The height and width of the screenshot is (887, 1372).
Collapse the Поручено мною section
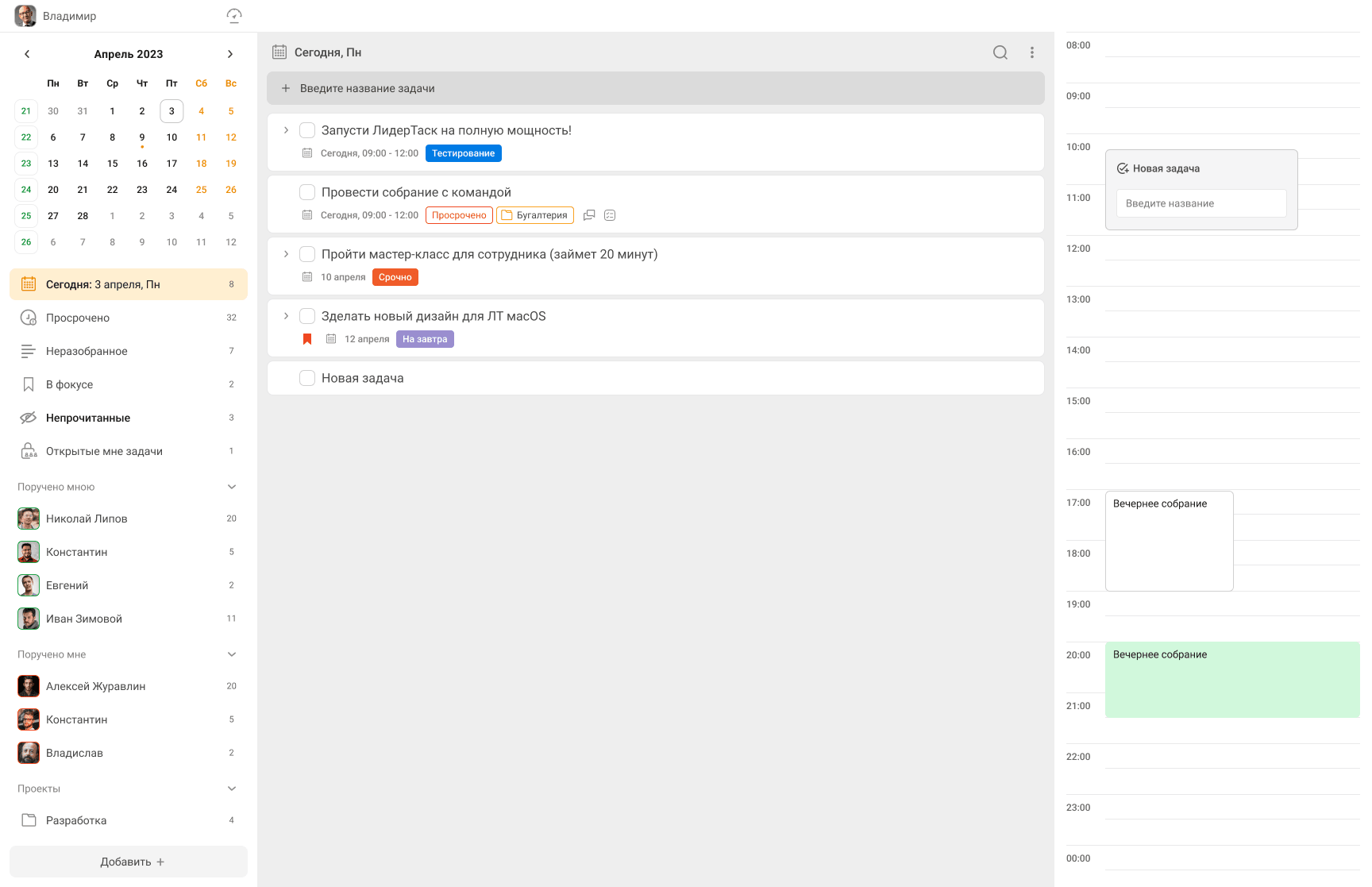pyautogui.click(x=232, y=487)
